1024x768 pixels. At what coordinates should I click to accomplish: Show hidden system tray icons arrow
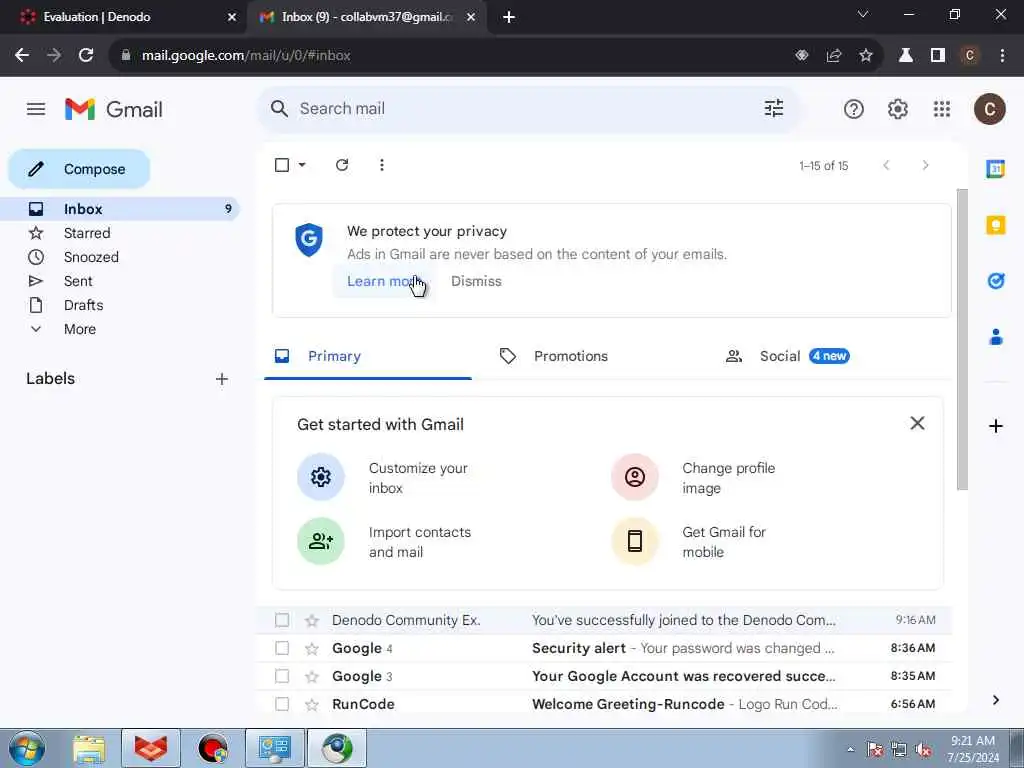coord(850,749)
